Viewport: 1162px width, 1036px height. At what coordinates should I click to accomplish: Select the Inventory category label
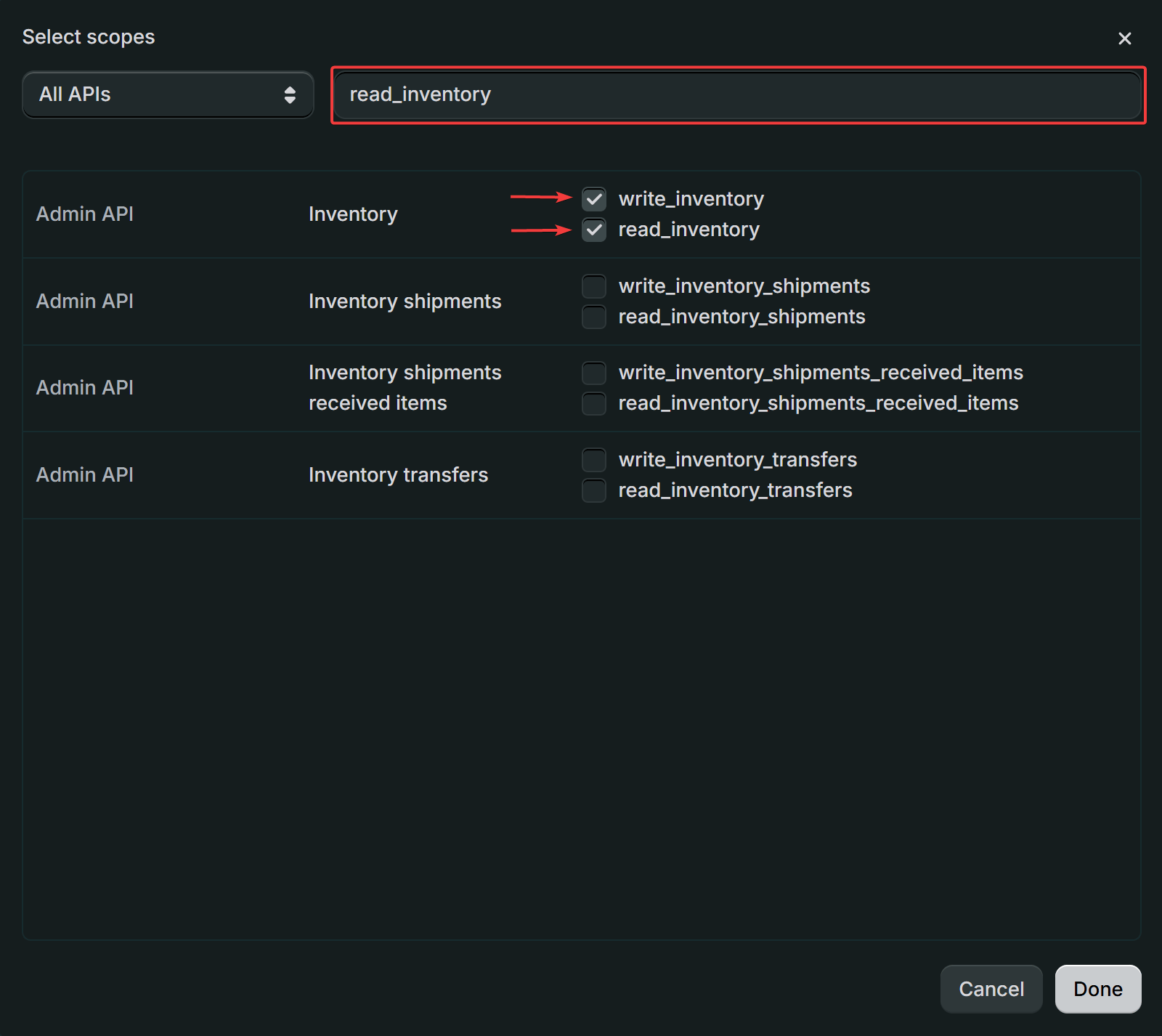point(353,214)
